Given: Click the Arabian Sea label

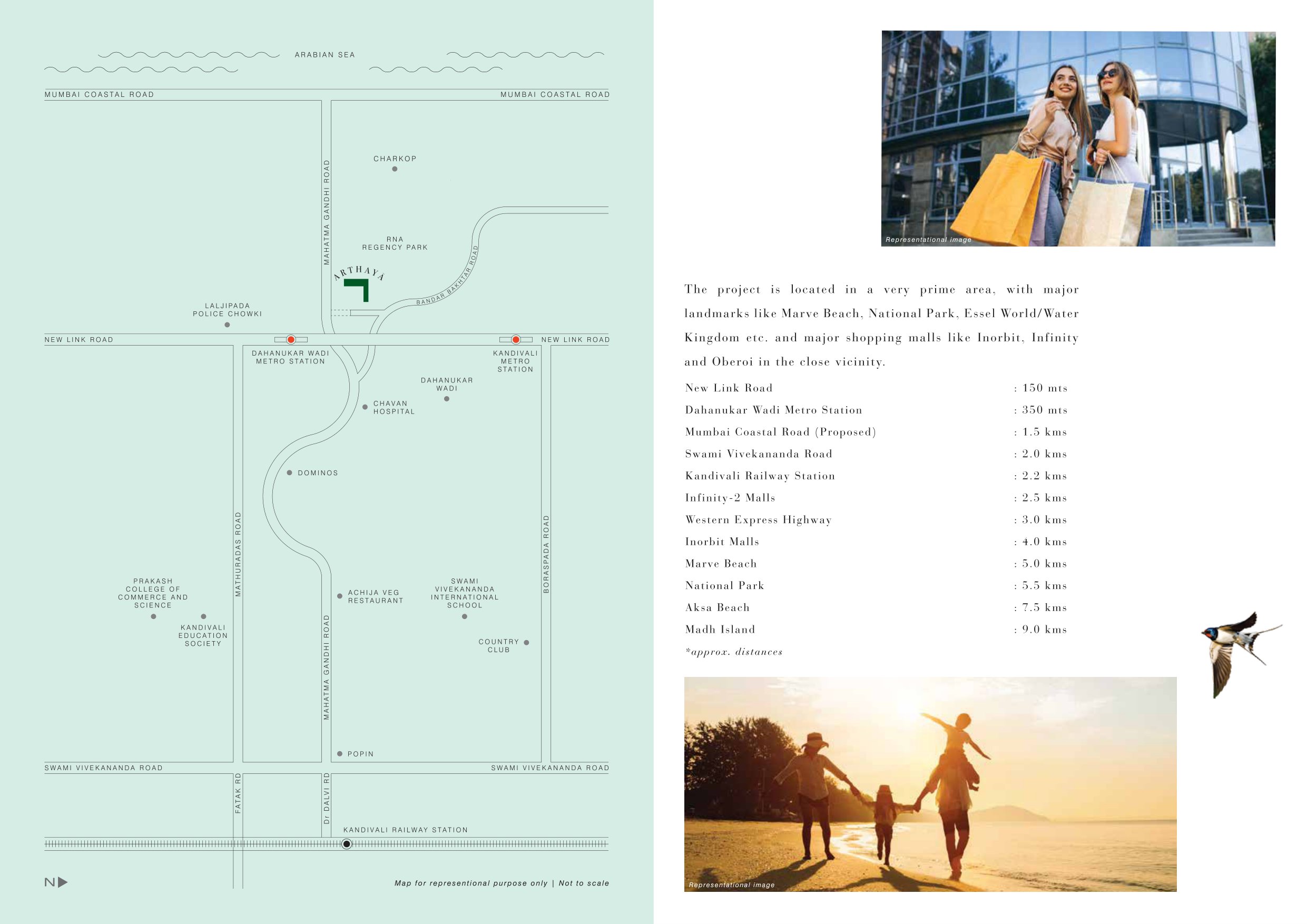Looking at the screenshot, I should click(x=325, y=55).
